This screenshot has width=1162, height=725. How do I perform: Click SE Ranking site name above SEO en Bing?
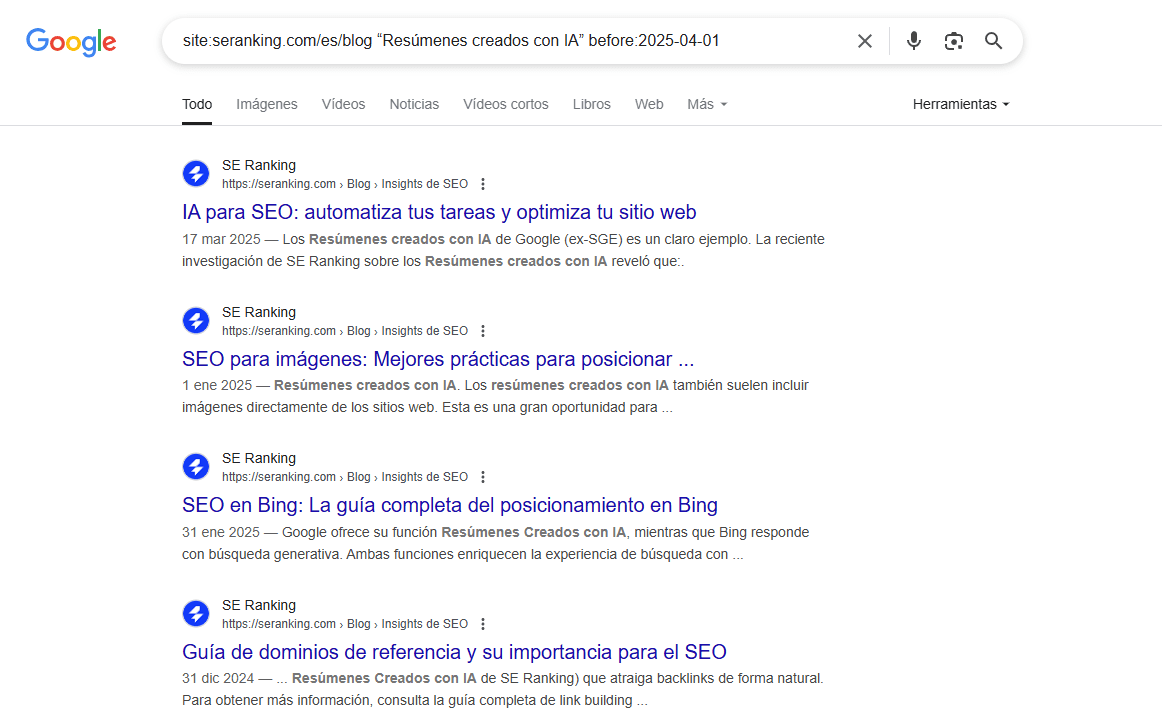click(259, 458)
